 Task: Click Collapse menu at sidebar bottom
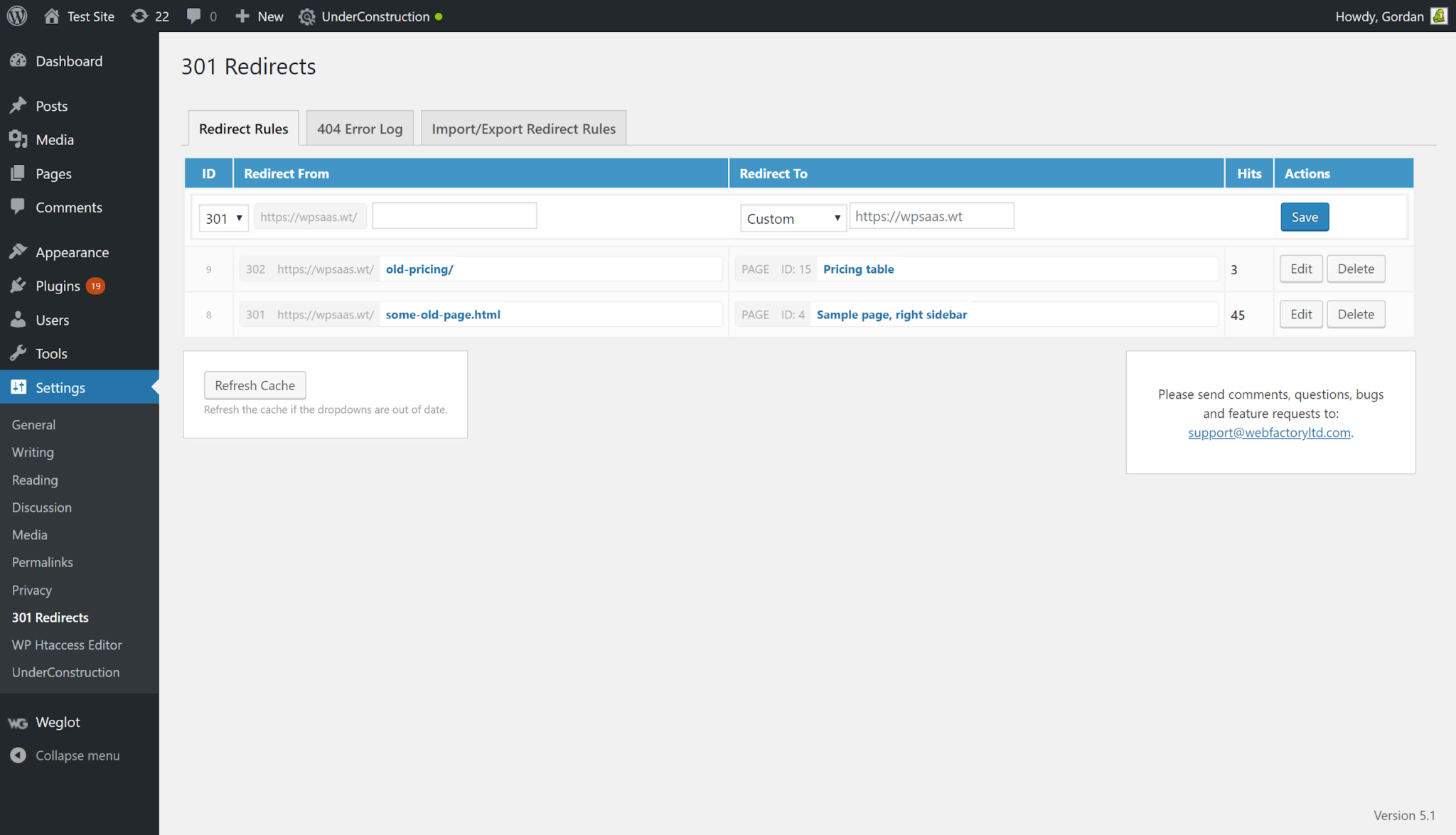coord(78,754)
